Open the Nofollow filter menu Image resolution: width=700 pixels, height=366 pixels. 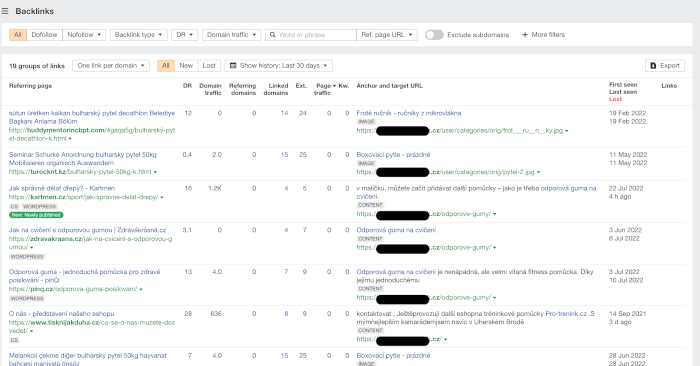pos(84,35)
